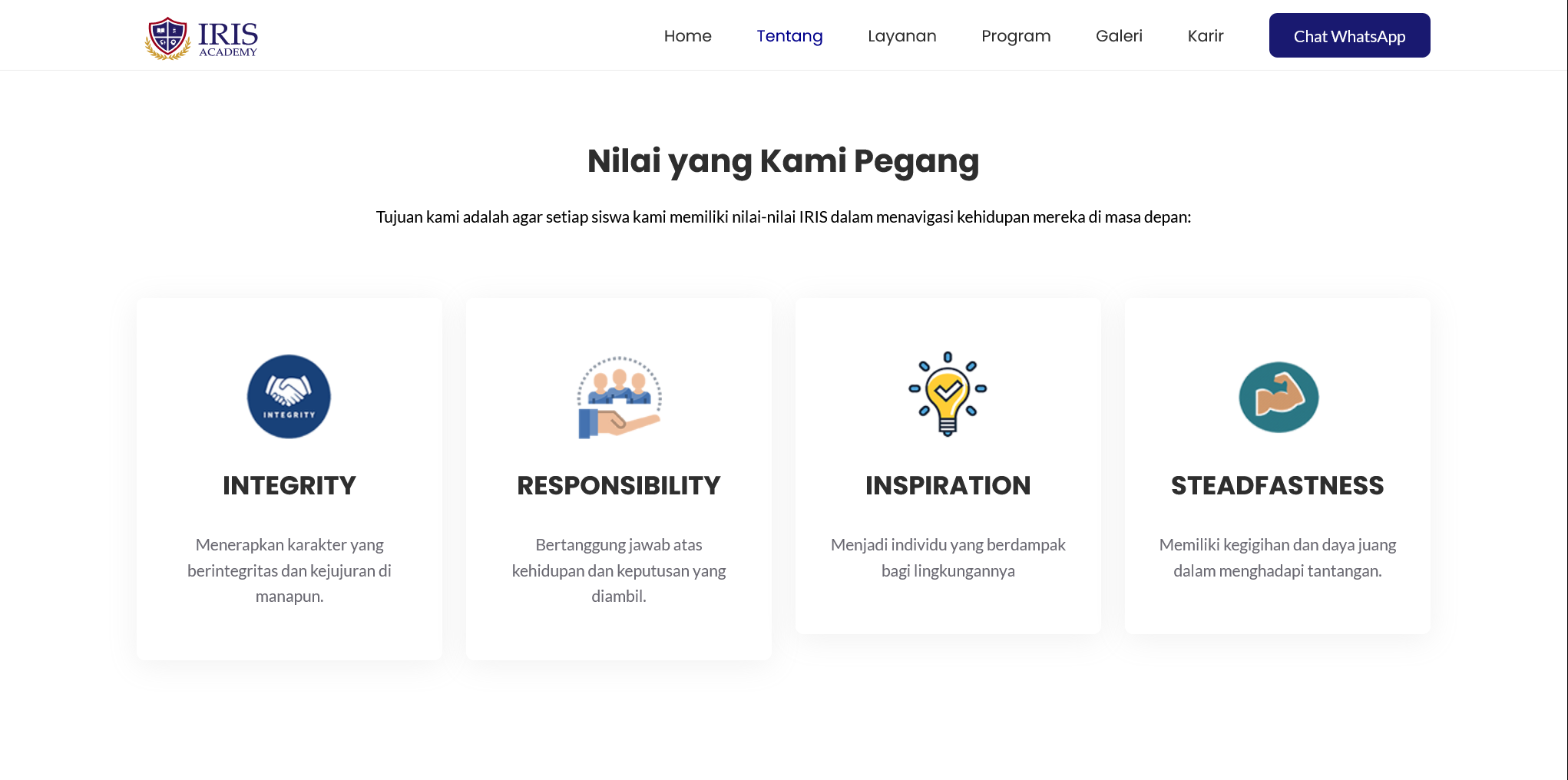This screenshot has width=1568, height=780.
Task: Click the IRIS Academy logo
Action: pos(202,38)
